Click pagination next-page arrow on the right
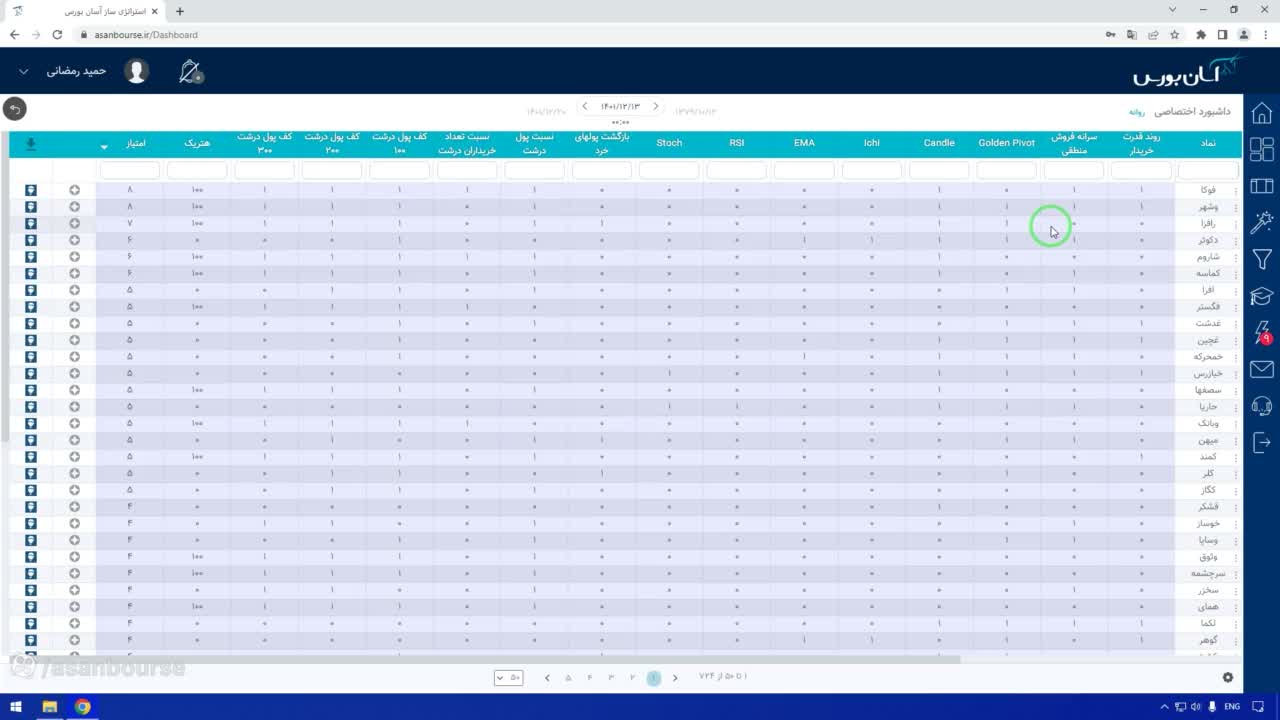 [675, 677]
